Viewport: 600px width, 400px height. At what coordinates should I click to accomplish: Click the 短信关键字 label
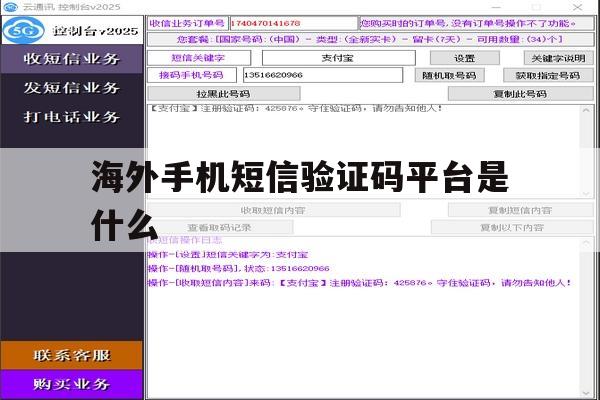click(x=199, y=58)
